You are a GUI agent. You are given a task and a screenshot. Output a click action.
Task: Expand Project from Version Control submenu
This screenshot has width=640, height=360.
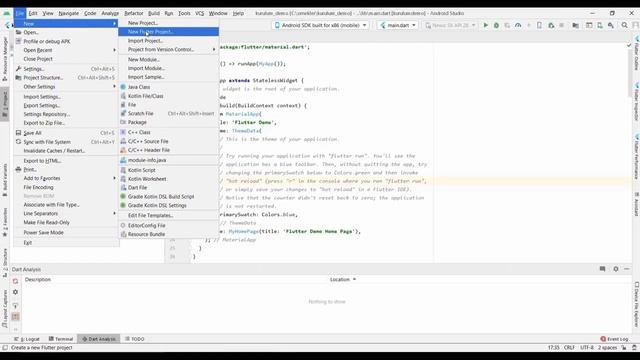169,49
